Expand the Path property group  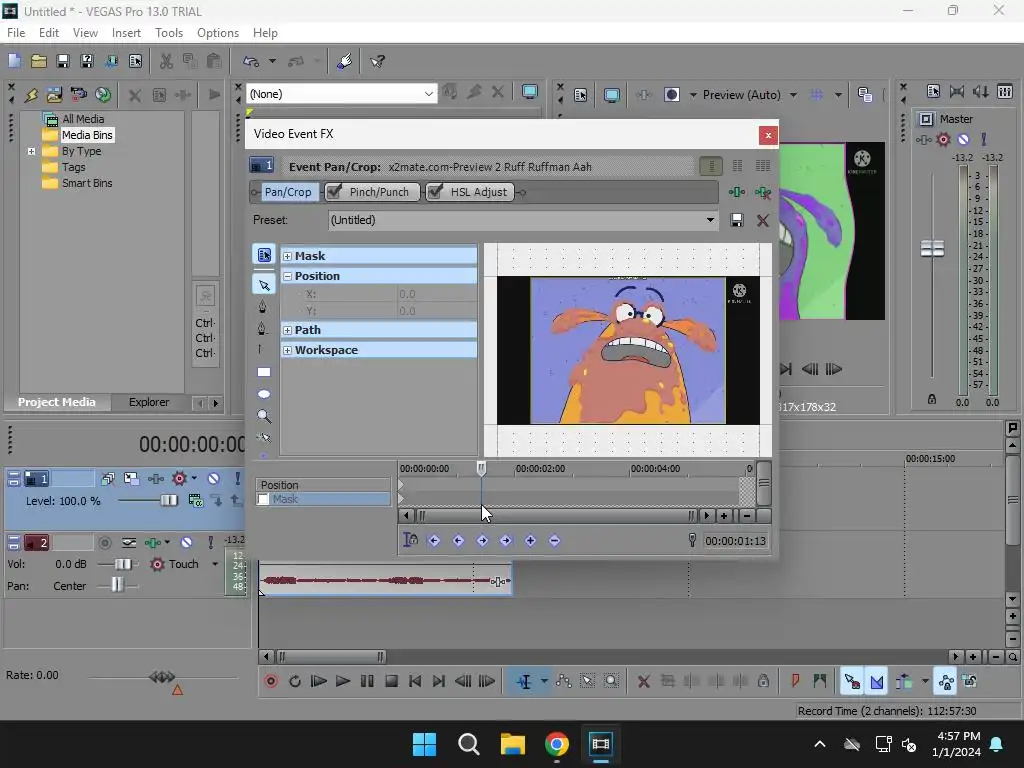[287, 330]
